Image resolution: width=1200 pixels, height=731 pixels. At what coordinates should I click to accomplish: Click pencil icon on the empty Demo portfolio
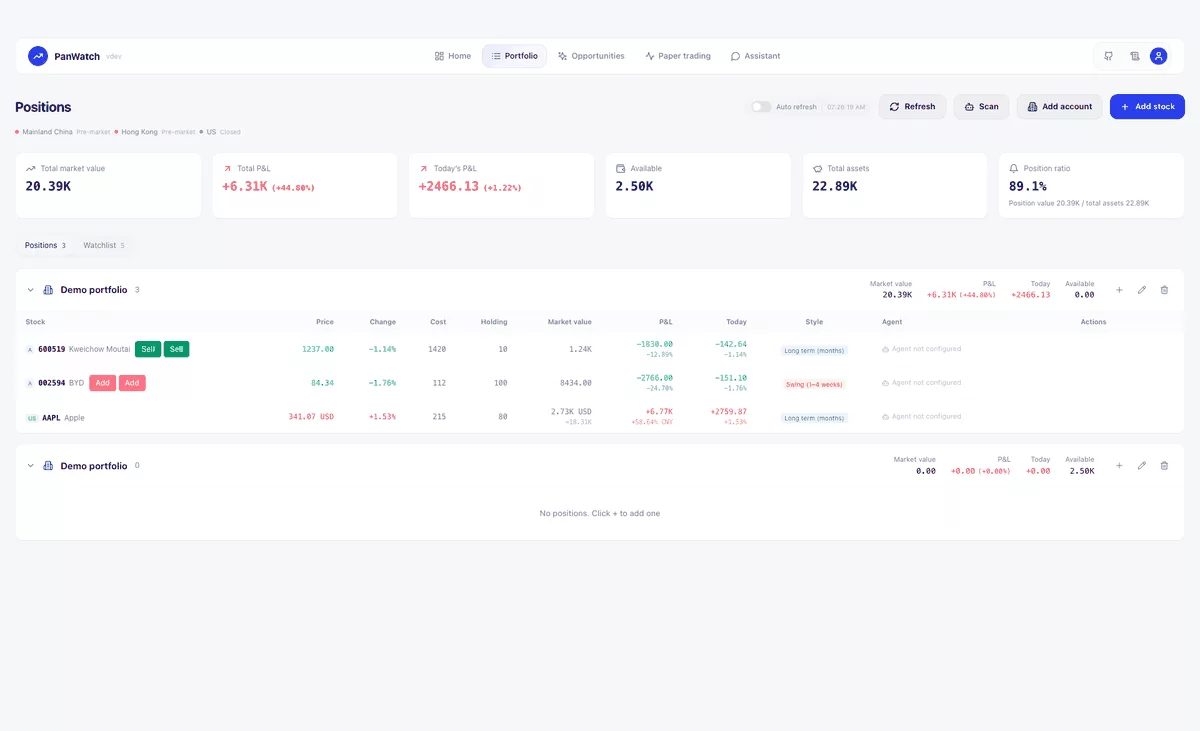(x=1142, y=466)
